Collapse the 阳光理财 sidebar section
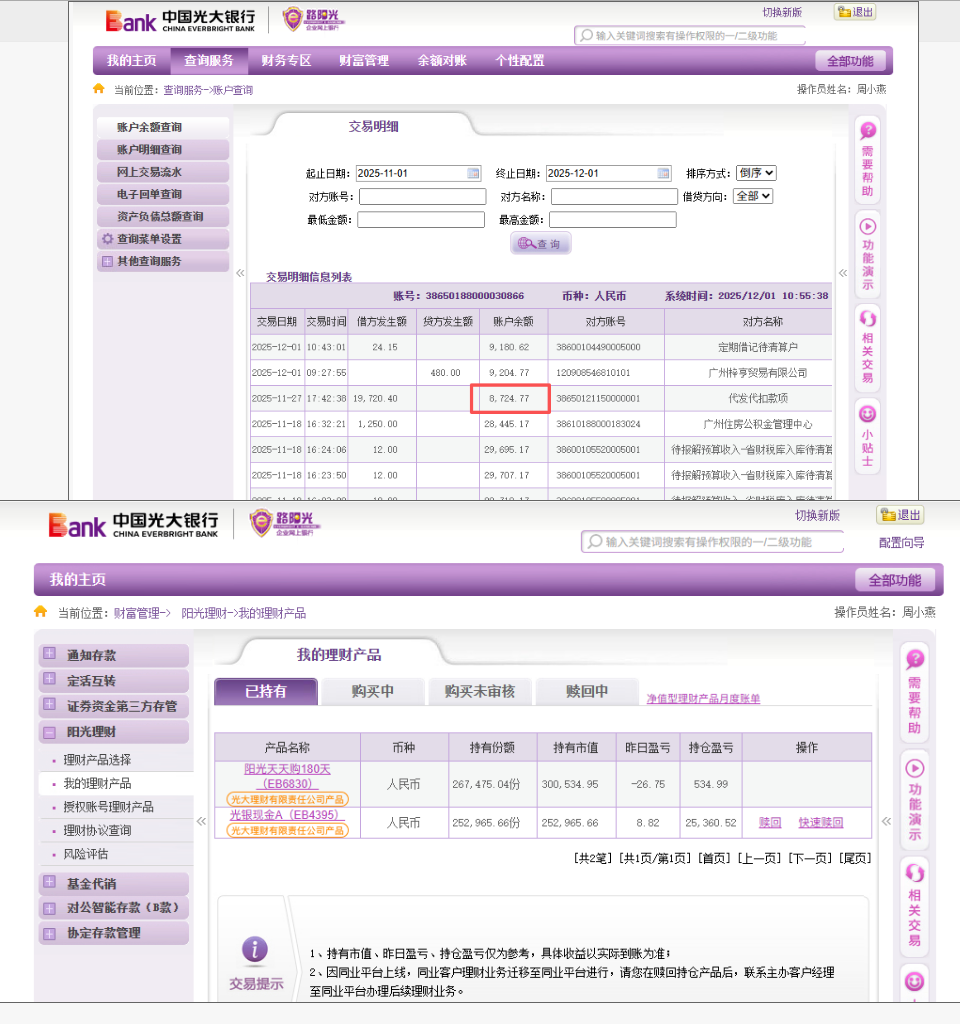960x1024 pixels. click(48, 732)
